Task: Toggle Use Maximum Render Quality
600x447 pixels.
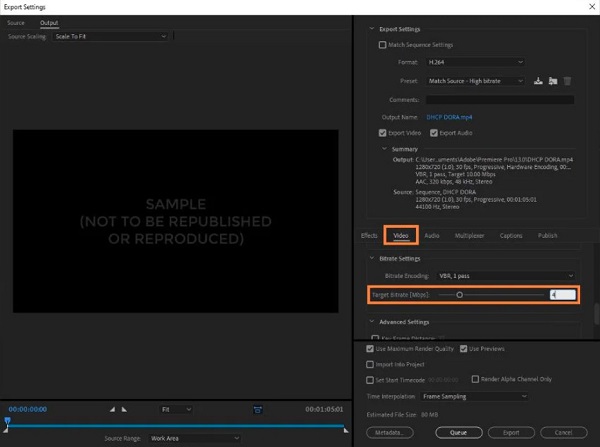Action: pos(370,349)
